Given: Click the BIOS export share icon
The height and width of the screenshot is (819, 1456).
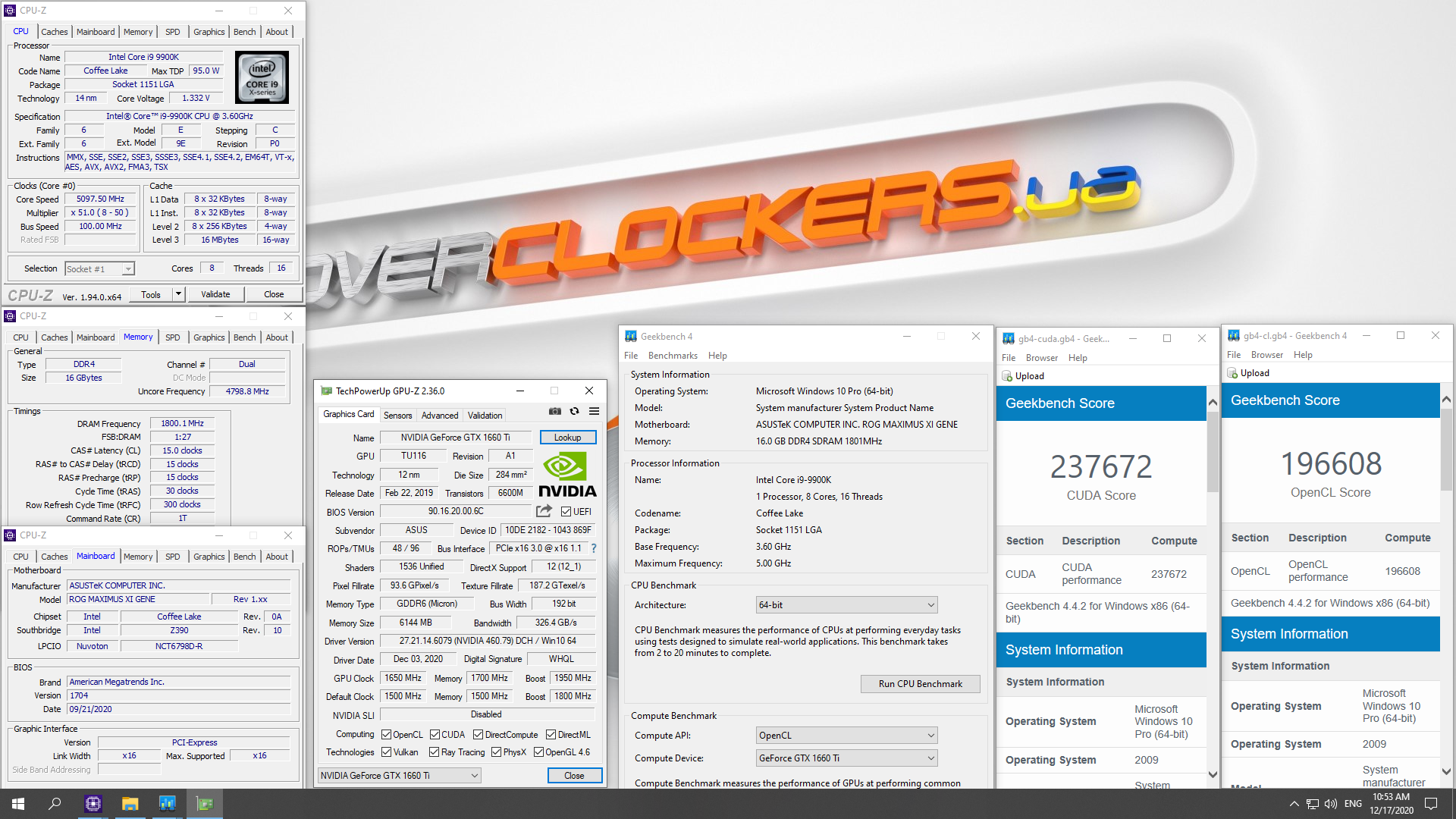Looking at the screenshot, I should click(x=544, y=511).
